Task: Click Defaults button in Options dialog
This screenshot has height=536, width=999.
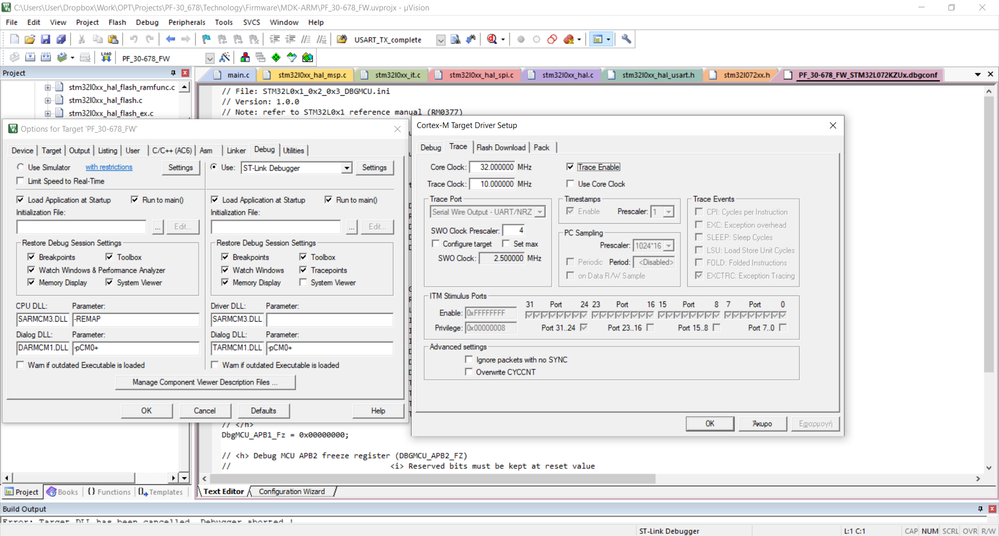Action: click(263, 411)
